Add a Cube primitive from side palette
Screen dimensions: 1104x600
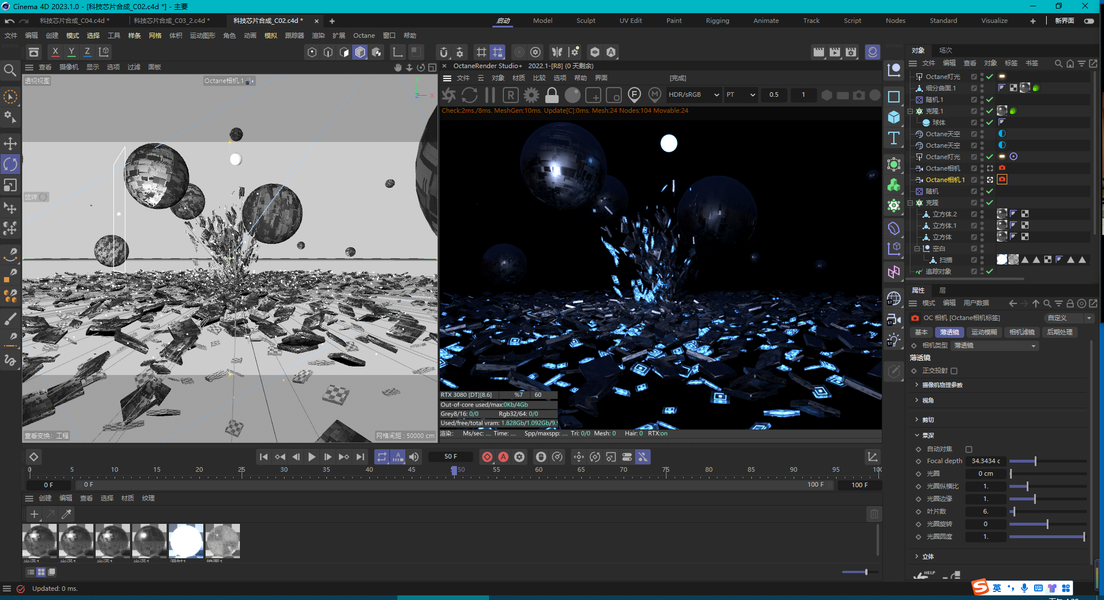click(x=893, y=117)
